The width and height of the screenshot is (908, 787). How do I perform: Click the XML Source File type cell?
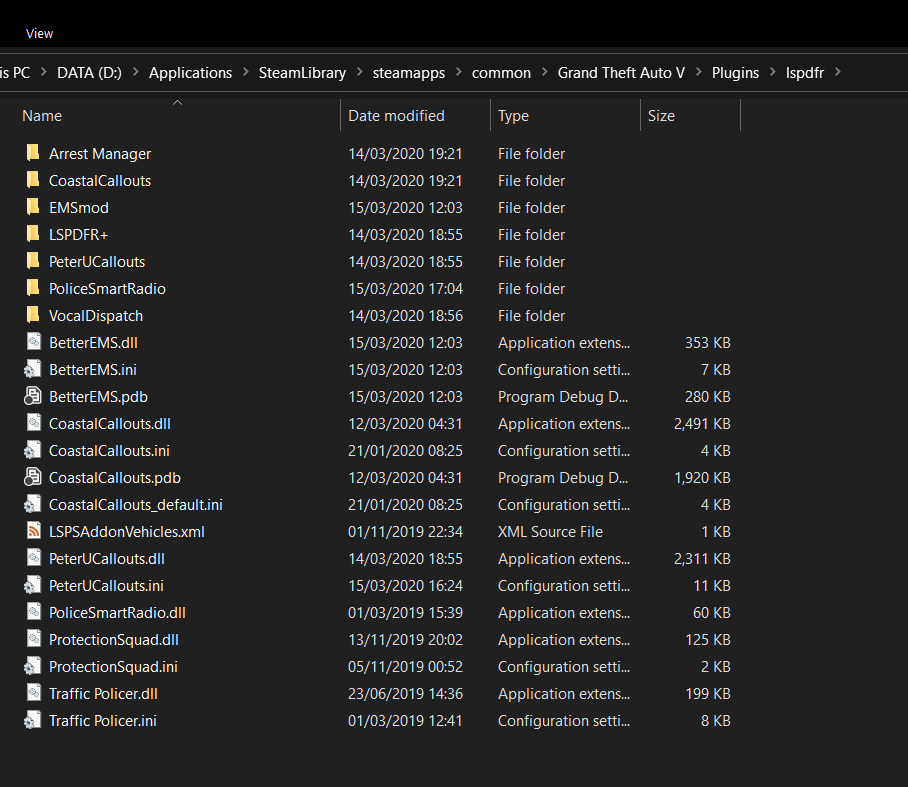click(x=550, y=532)
